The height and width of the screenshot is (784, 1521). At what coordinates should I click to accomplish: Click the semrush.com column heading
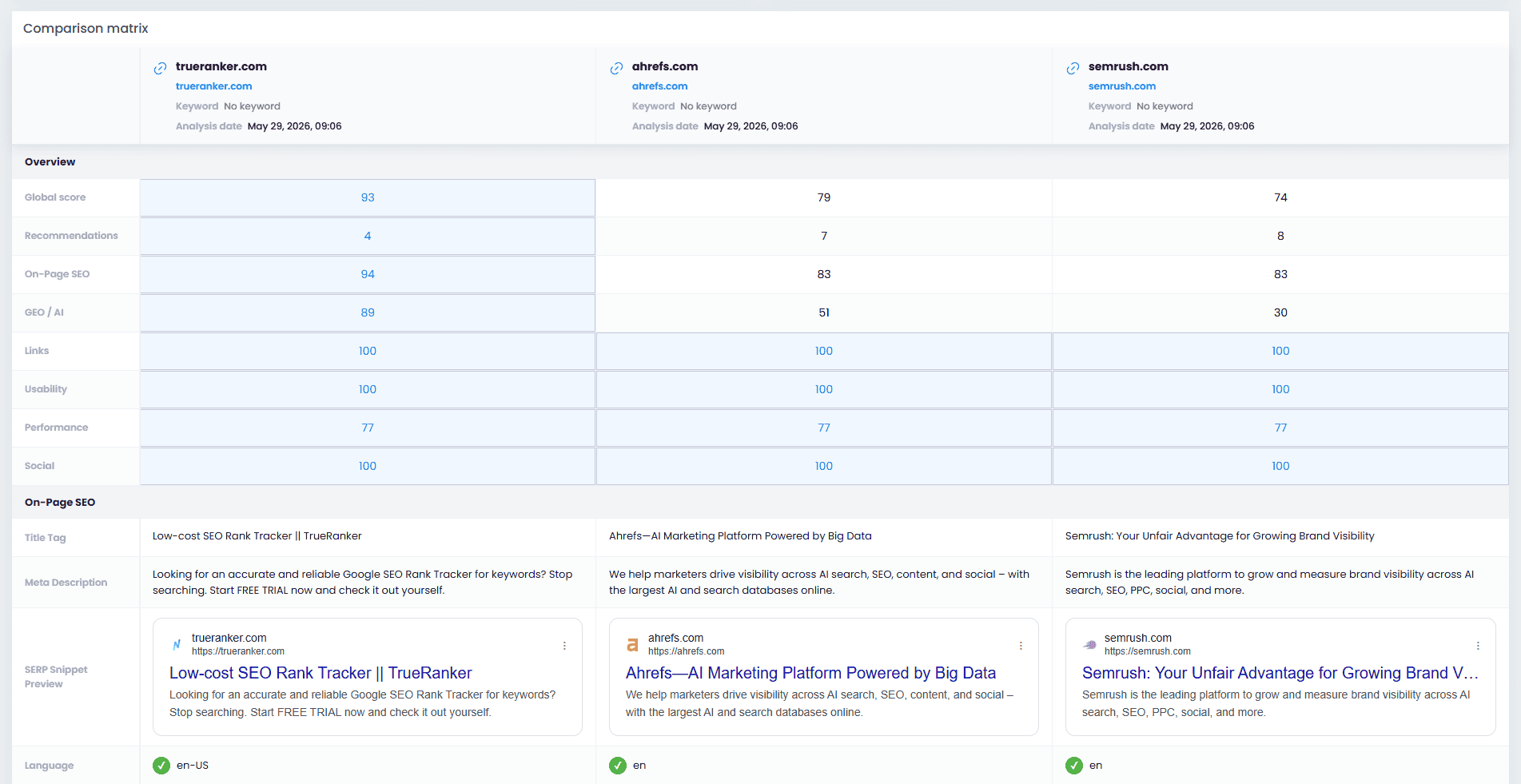click(1128, 66)
